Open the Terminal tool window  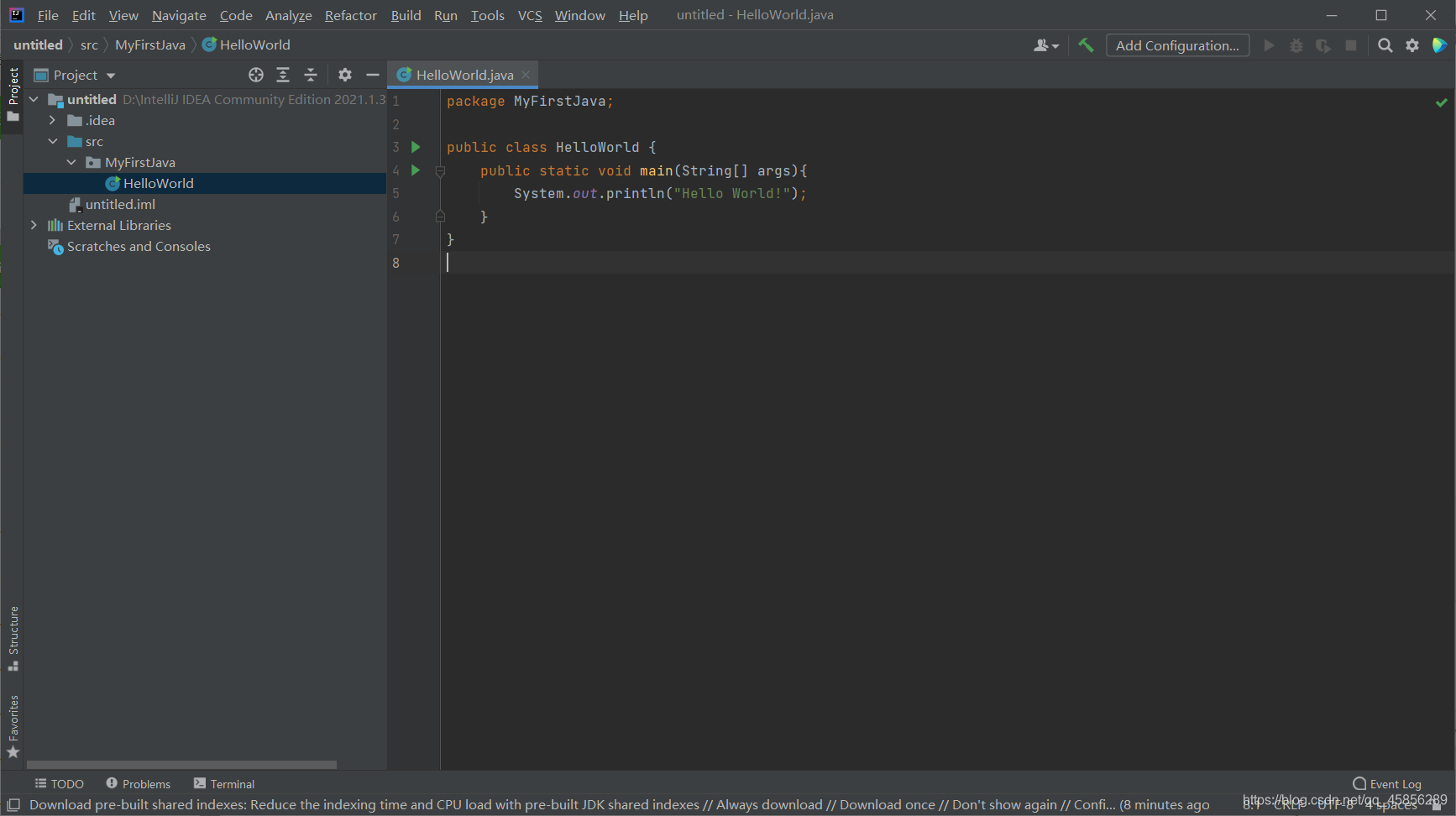coord(224,783)
